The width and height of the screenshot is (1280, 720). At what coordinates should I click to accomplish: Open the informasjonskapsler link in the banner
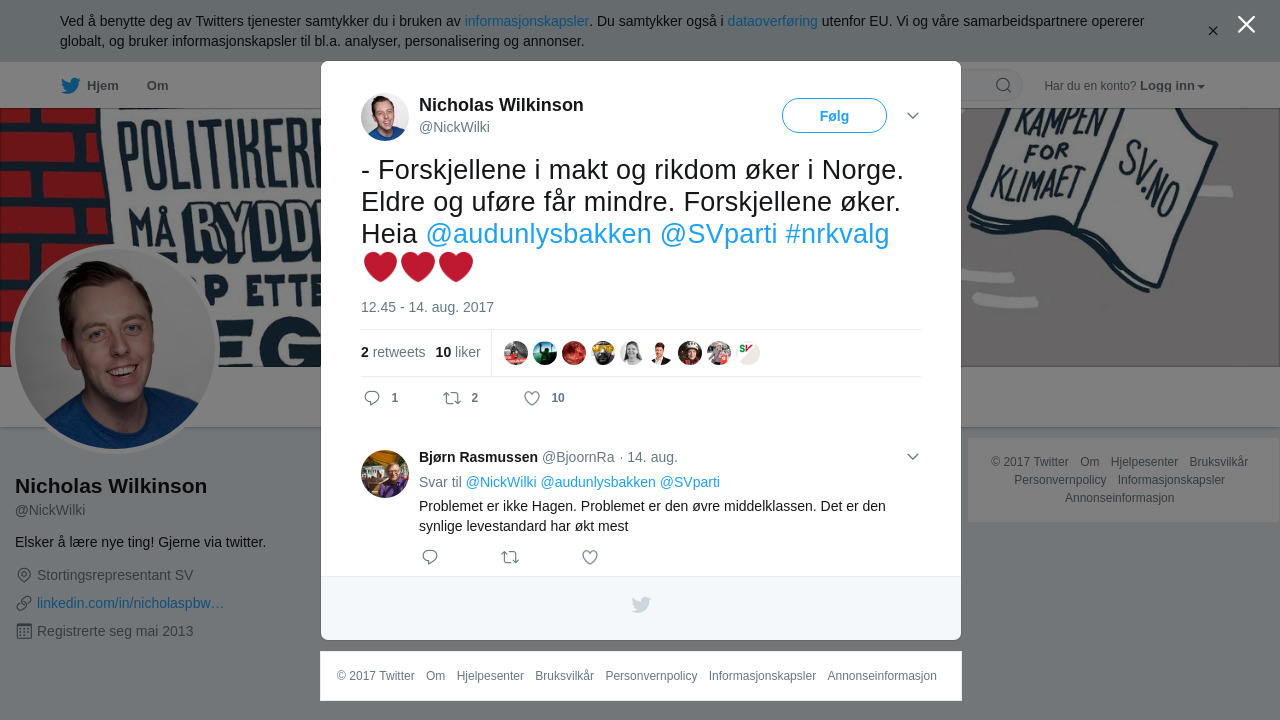tap(527, 21)
